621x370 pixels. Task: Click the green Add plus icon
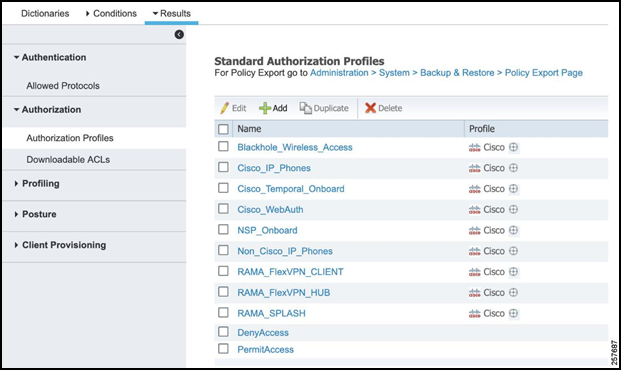tap(265, 108)
